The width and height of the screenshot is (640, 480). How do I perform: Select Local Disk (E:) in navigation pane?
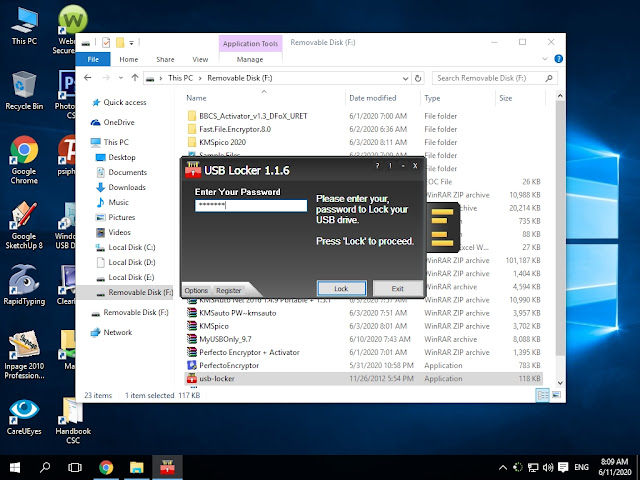pyautogui.click(x=131, y=278)
